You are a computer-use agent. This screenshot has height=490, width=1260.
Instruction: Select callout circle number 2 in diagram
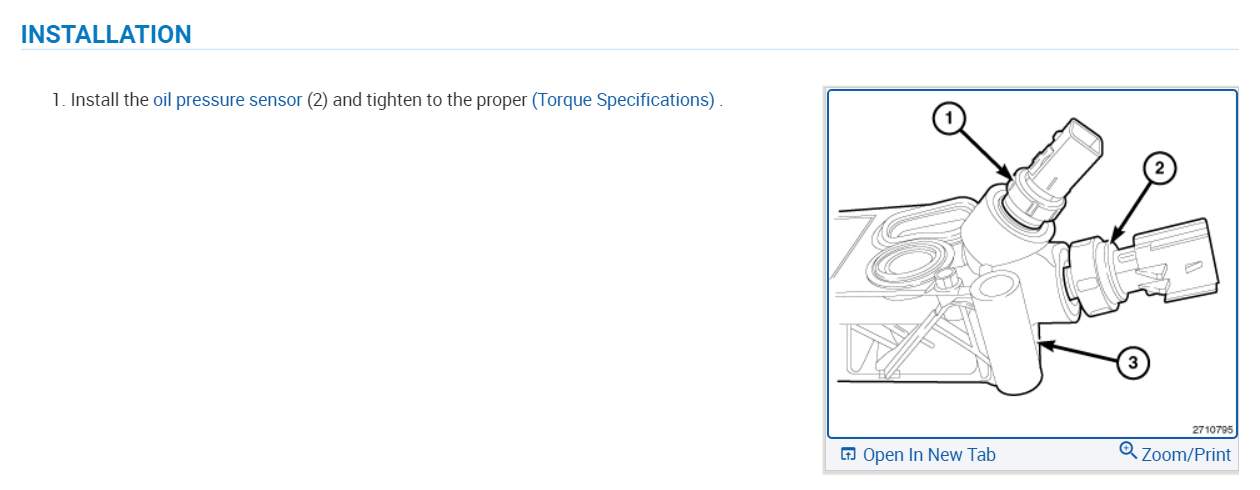1158,169
